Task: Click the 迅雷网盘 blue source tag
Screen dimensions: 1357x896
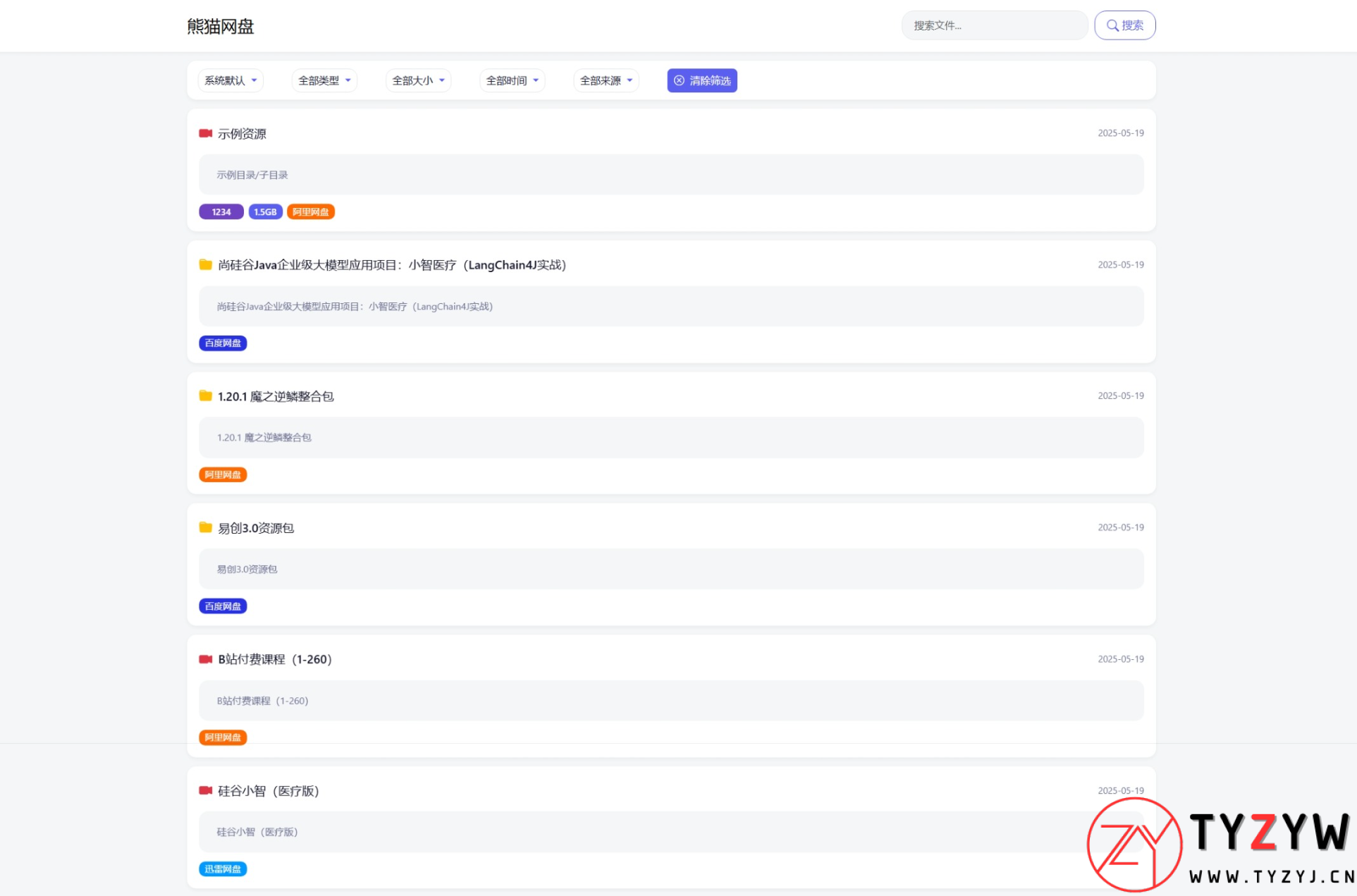Action: coord(223,869)
